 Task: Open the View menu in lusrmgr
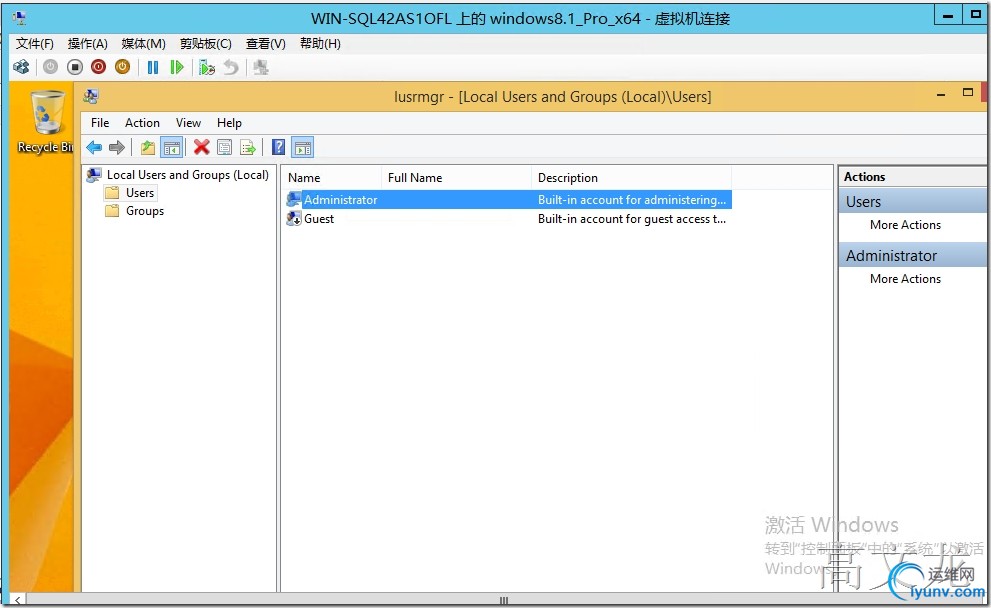[188, 123]
